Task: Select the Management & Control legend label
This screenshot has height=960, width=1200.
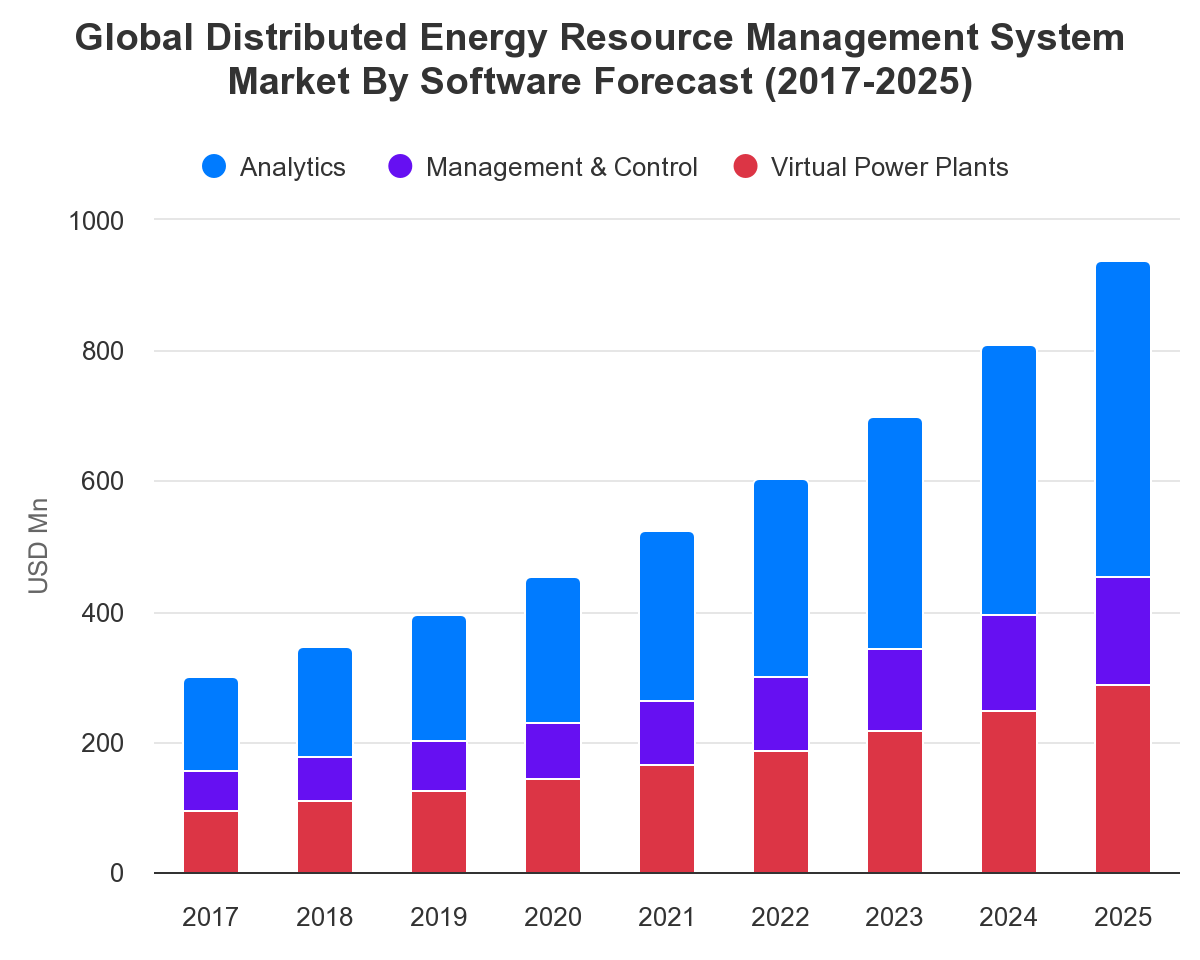Action: click(x=562, y=167)
